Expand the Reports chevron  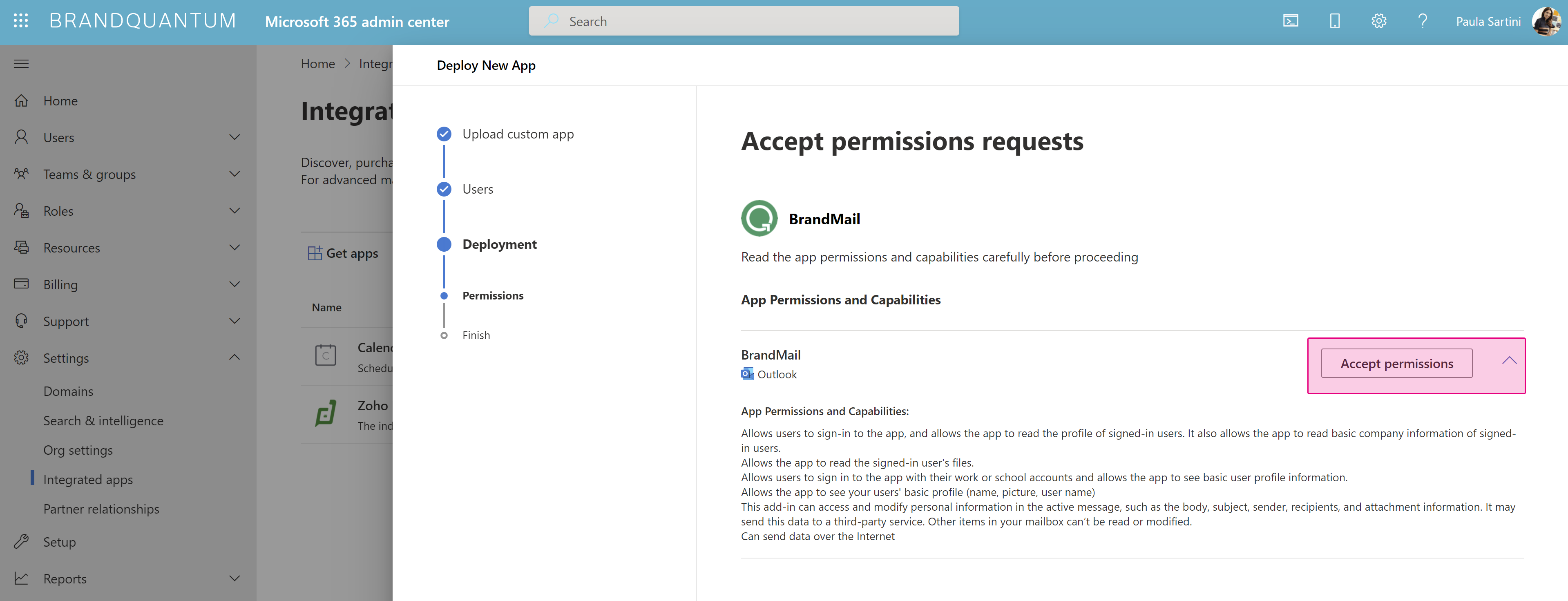235,579
